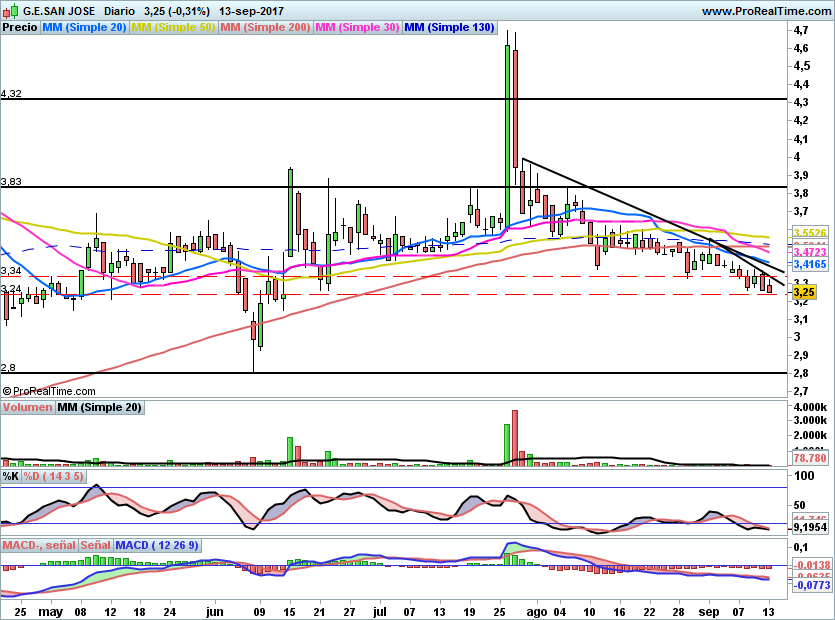The image size is (835, 620).
Task: Click the MM (Simple 20) price indicator label
Action: (x=84, y=28)
